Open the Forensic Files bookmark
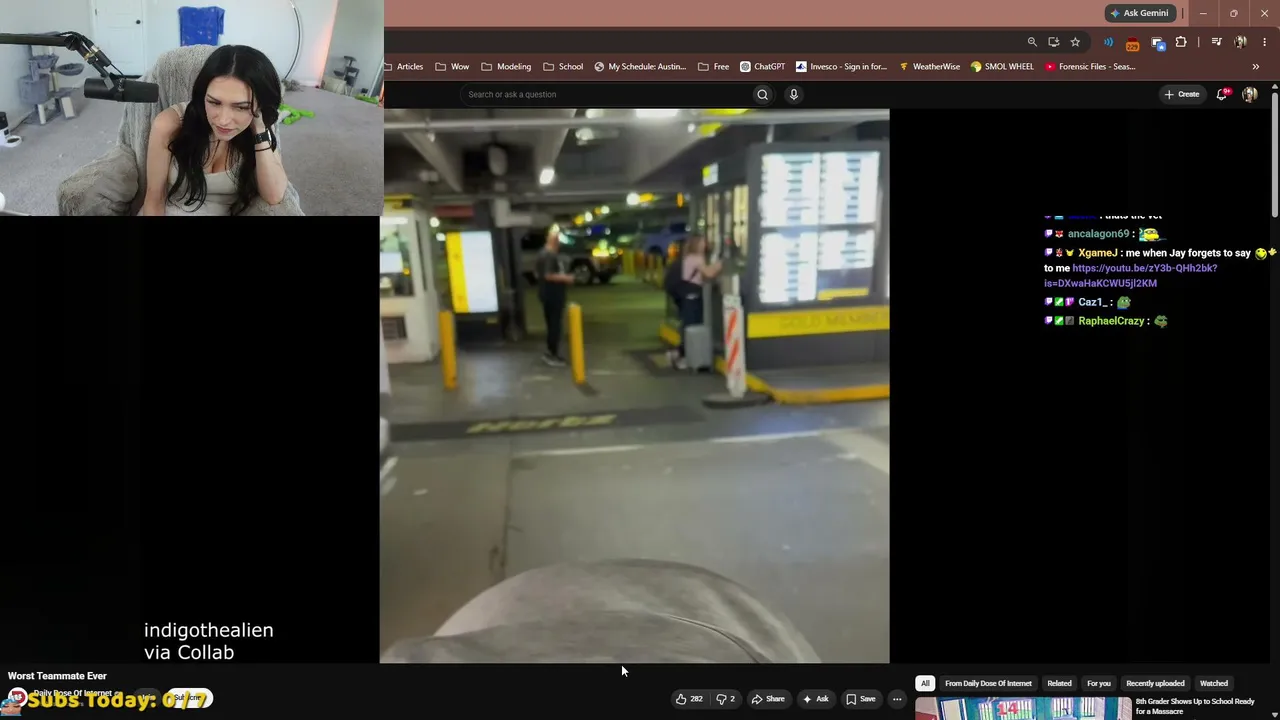 click(x=1090, y=67)
